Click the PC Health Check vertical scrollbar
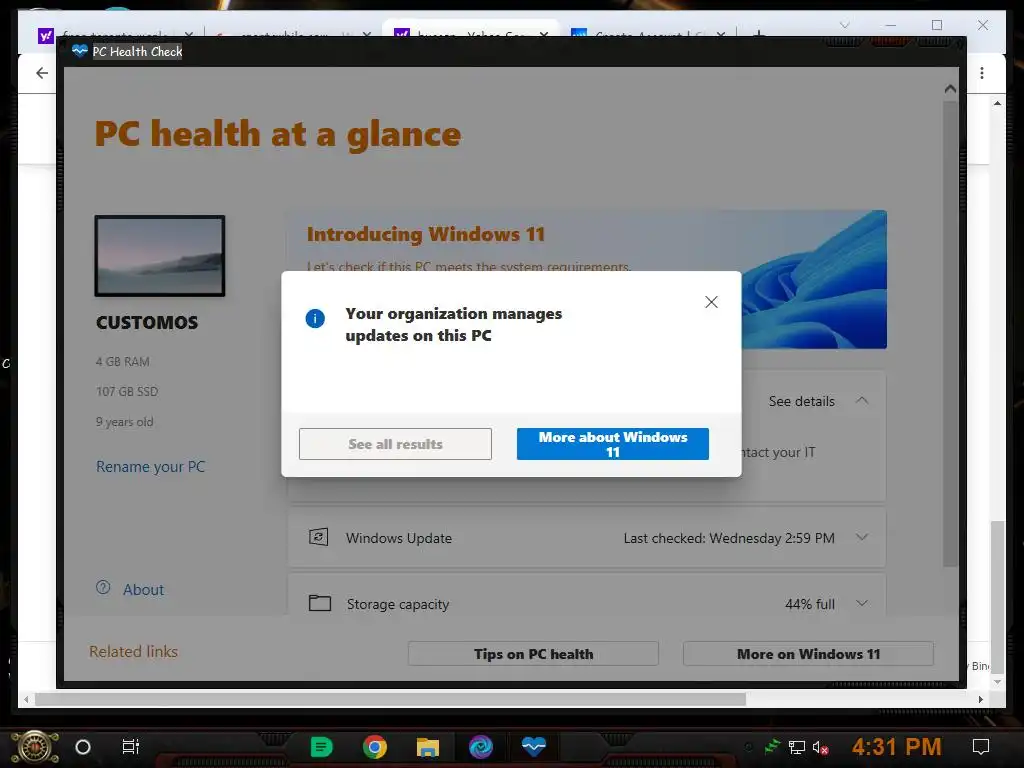This screenshot has height=768, width=1024. [x=950, y=333]
